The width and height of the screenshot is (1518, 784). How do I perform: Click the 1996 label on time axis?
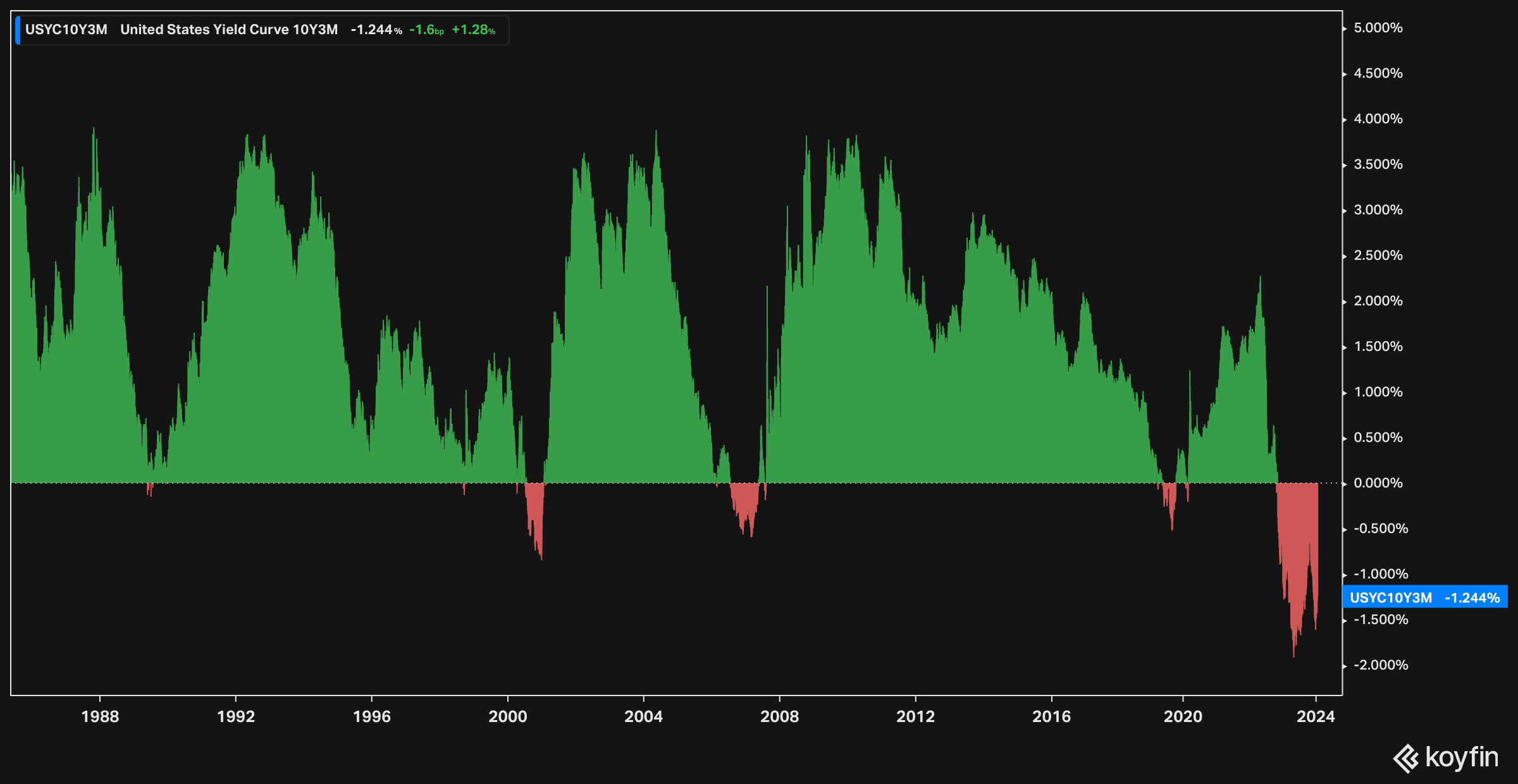(372, 716)
